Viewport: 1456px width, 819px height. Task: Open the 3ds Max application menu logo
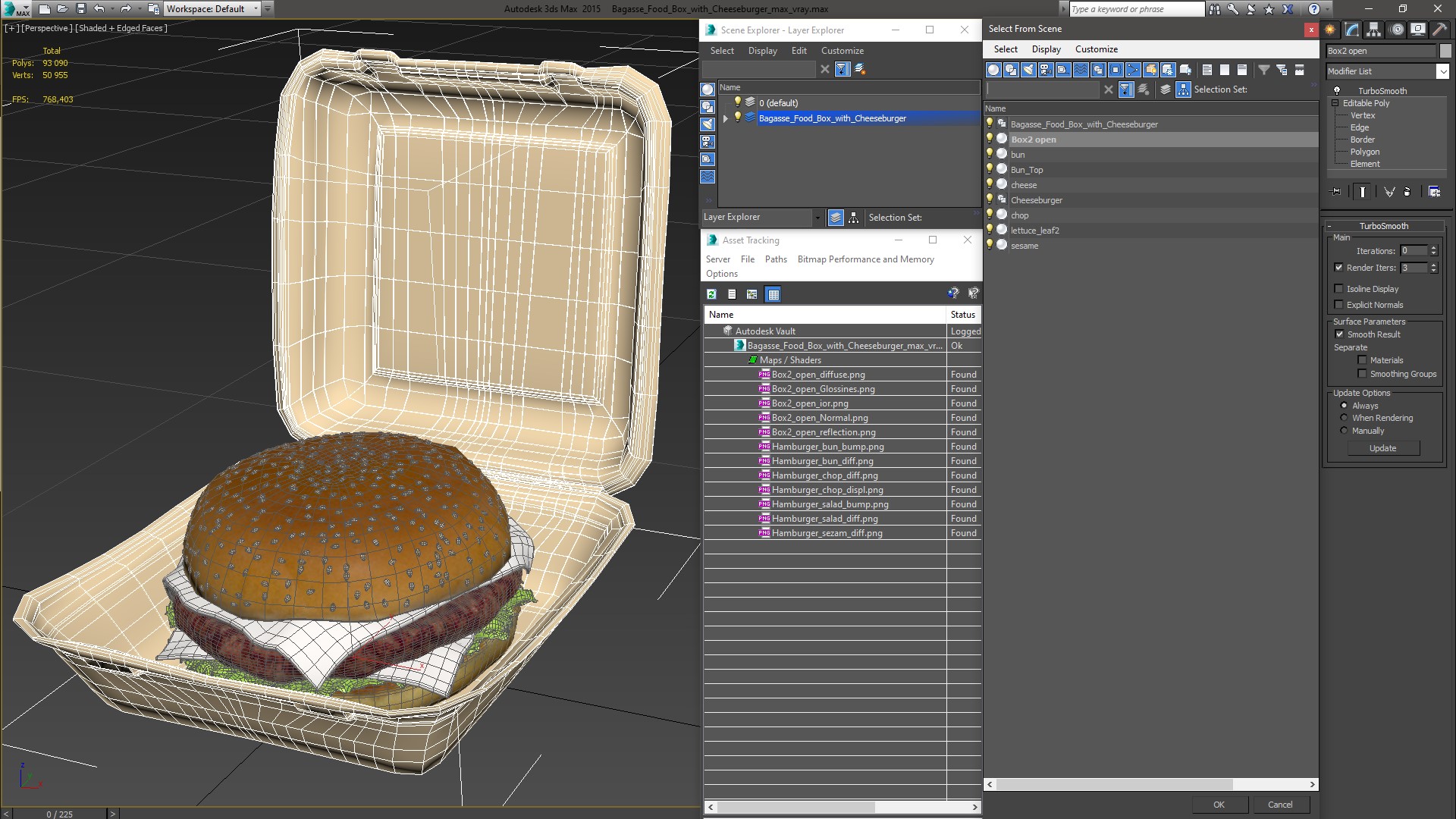(15, 9)
